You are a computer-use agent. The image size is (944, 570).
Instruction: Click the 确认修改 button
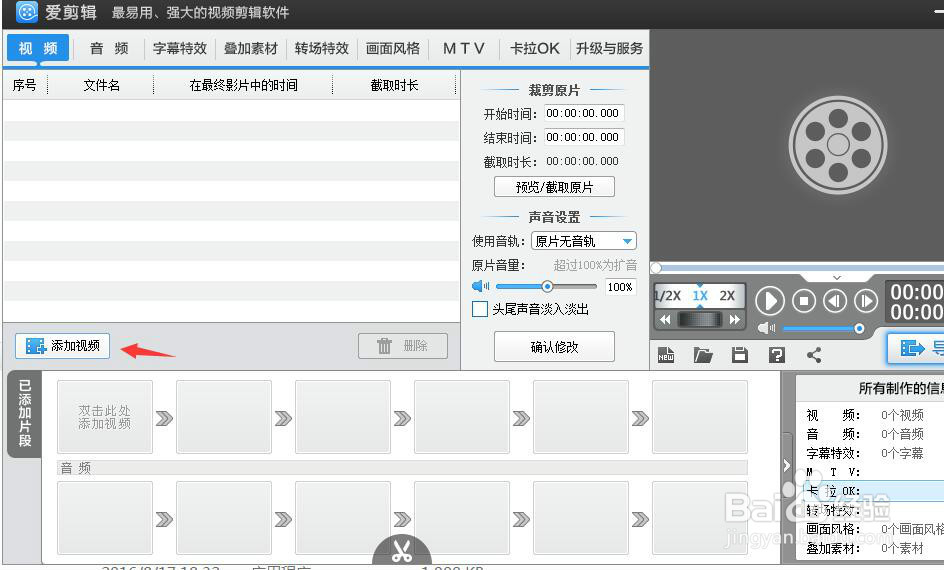click(554, 347)
